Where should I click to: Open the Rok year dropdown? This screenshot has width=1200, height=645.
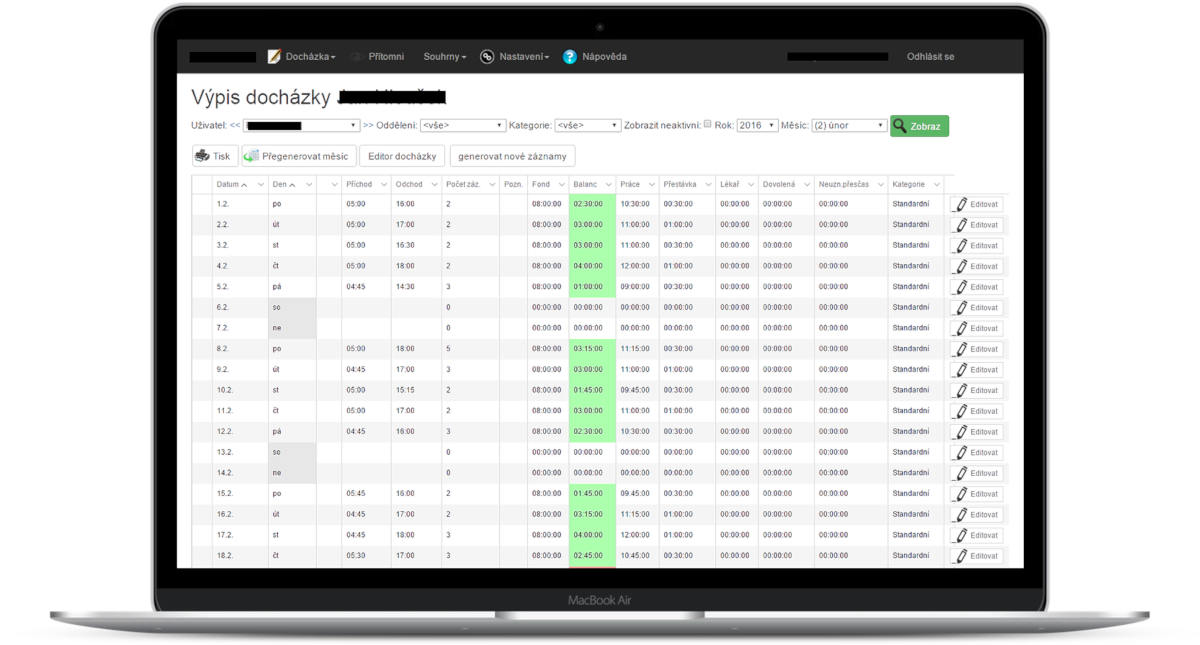757,125
